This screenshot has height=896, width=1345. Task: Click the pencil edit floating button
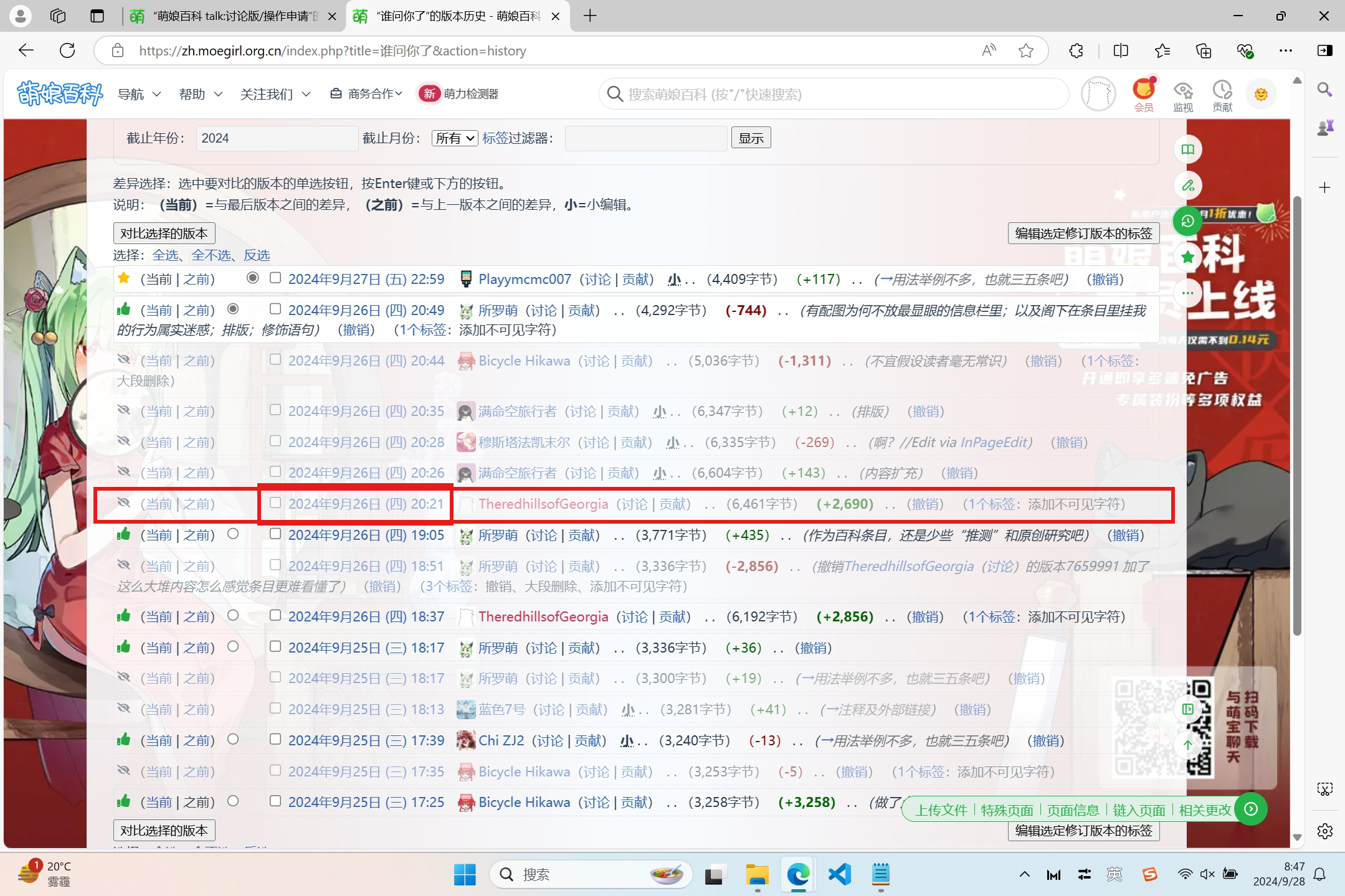(1187, 186)
